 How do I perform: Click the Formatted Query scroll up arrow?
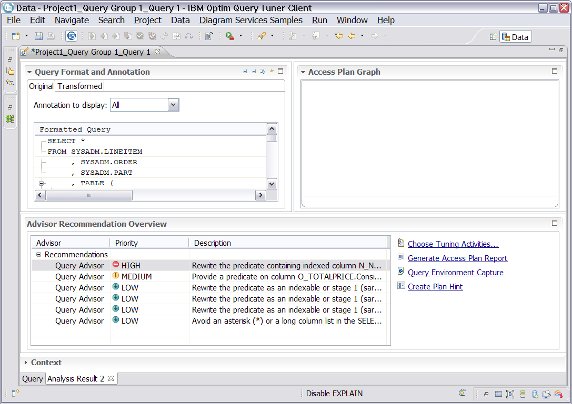272,130
